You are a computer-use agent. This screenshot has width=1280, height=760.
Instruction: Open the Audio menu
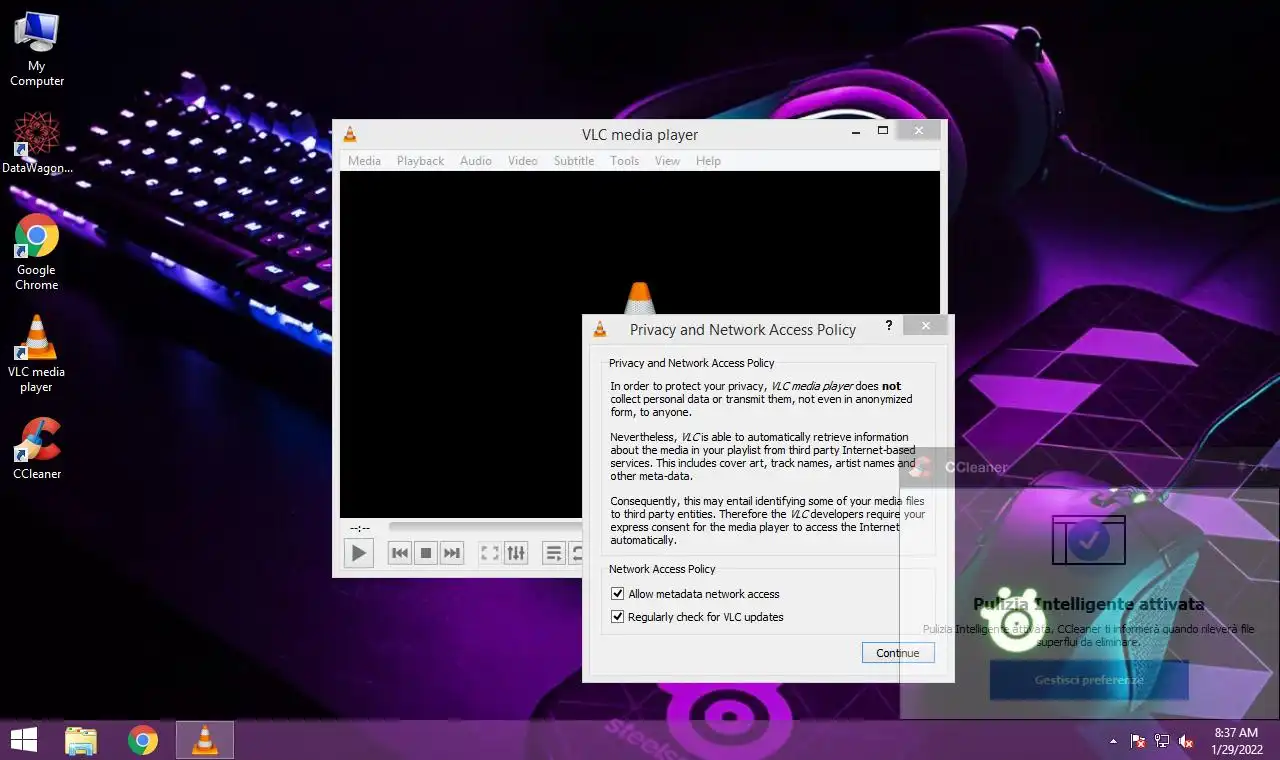click(x=476, y=161)
